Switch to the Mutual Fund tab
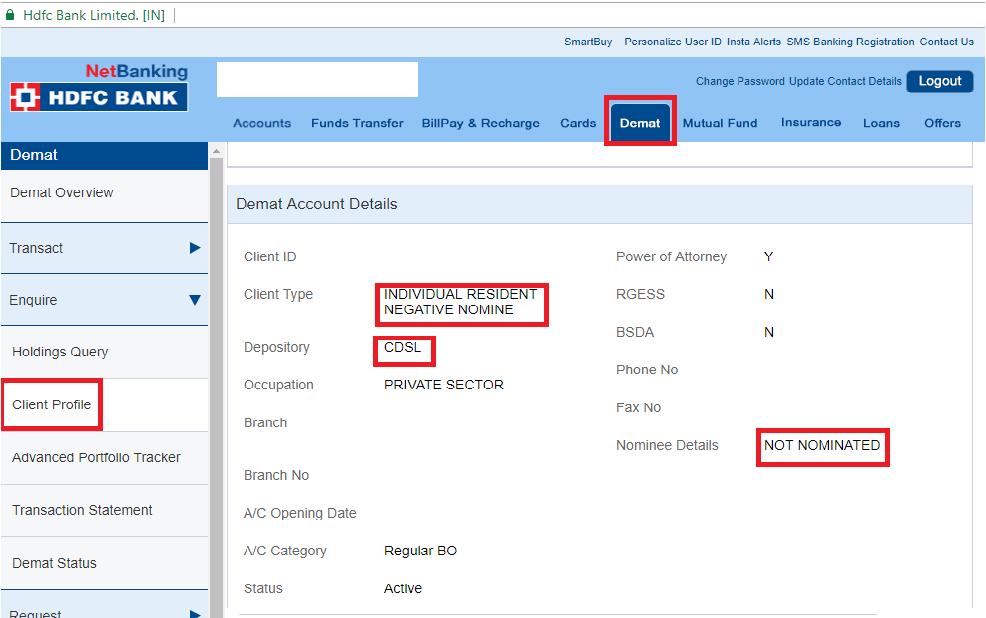The image size is (986, 618). click(720, 123)
